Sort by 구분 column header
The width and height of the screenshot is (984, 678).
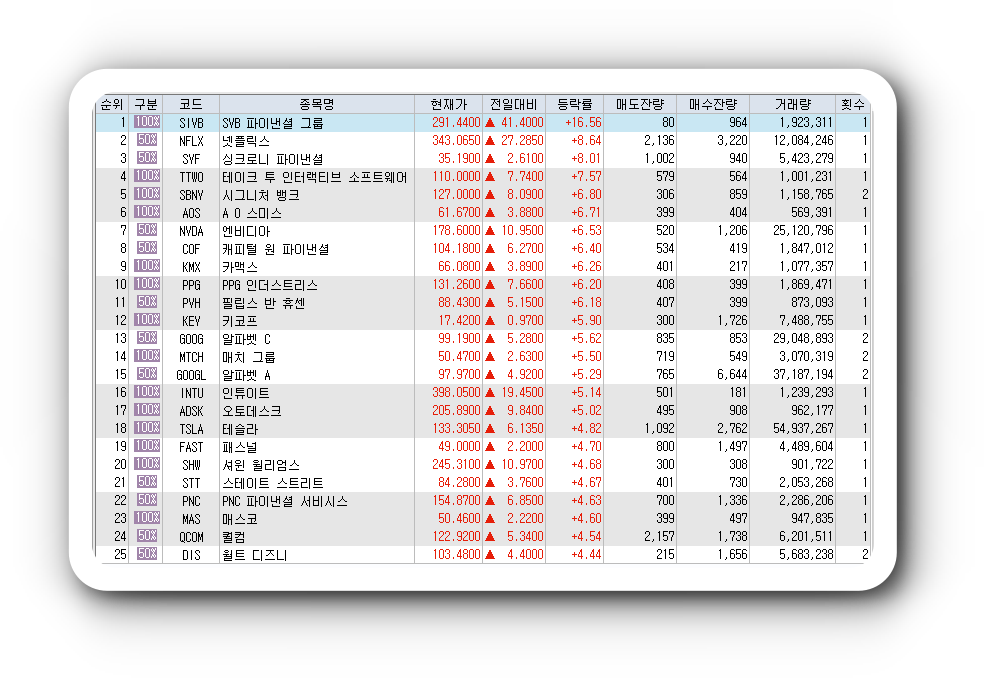(x=146, y=104)
